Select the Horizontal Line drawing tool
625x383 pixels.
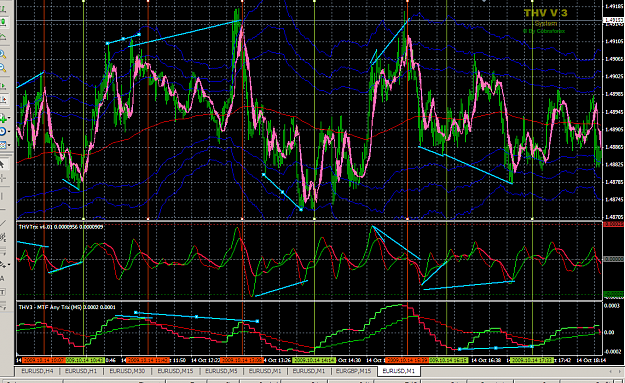coord(3,209)
